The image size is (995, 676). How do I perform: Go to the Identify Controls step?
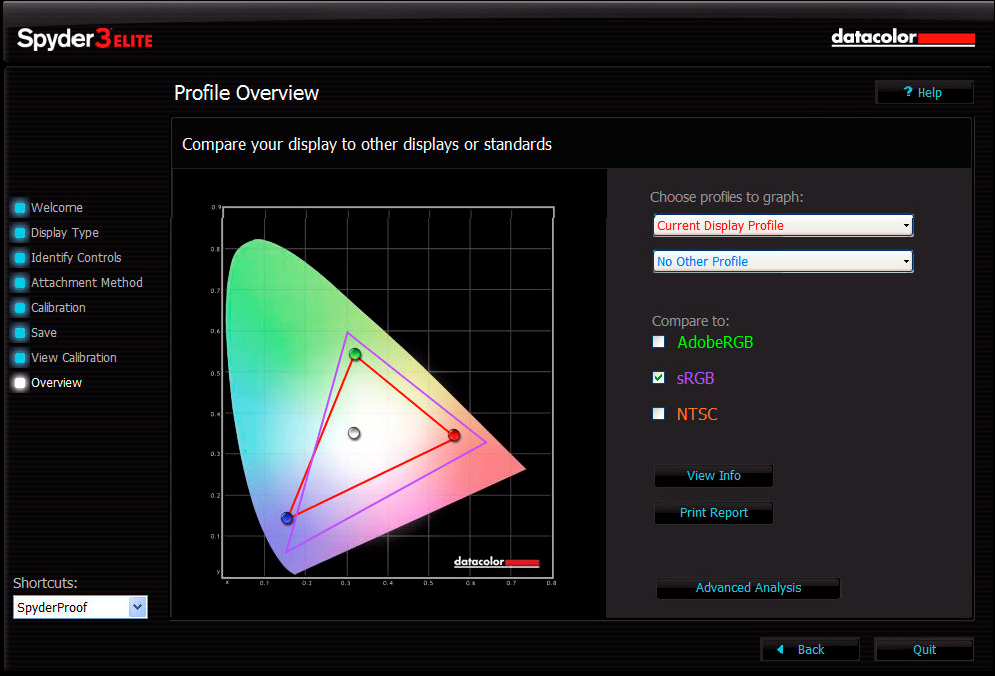pos(76,258)
